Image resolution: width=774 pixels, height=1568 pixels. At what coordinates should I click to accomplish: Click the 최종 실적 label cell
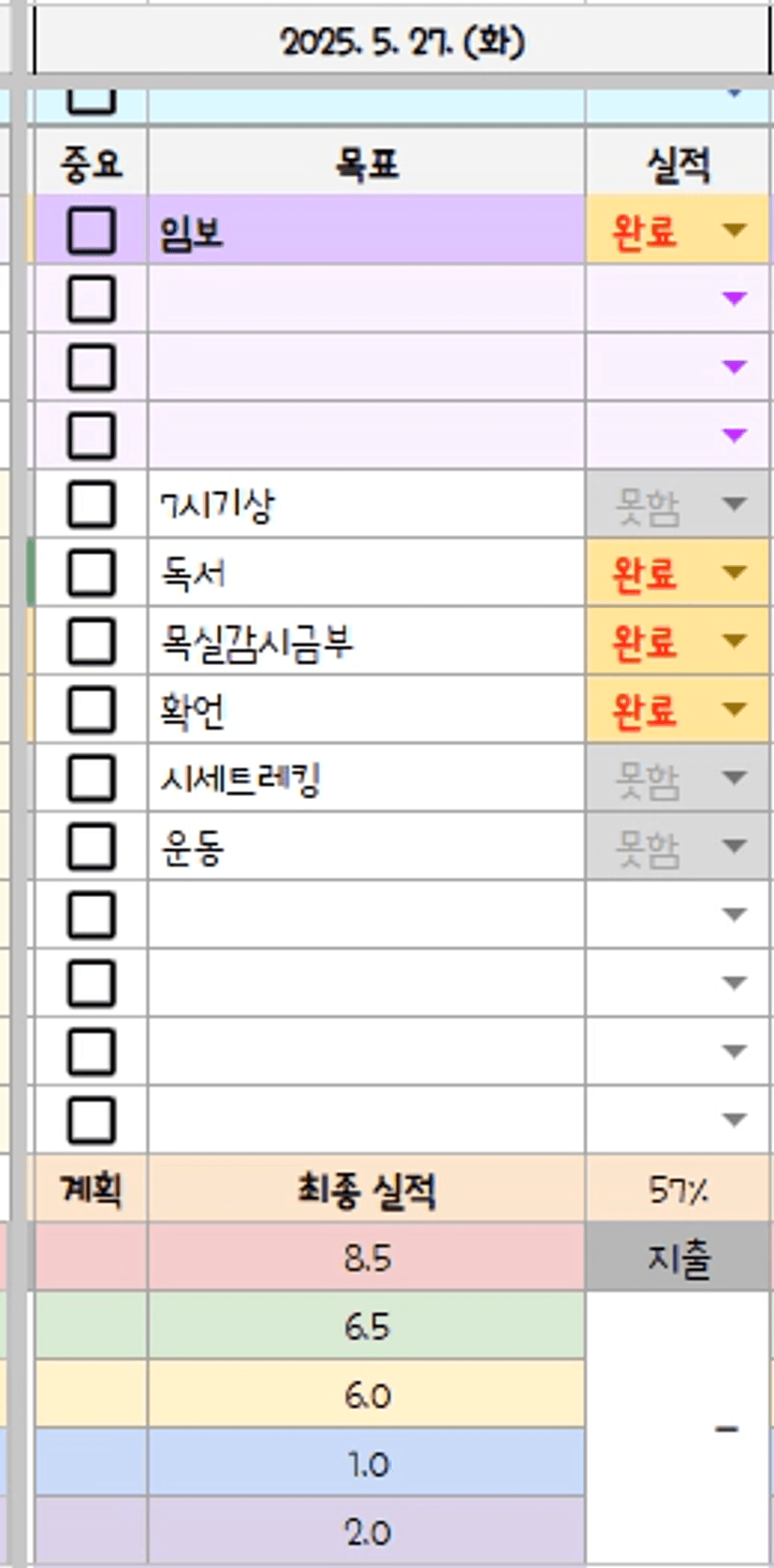click(x=366, y=1190)
